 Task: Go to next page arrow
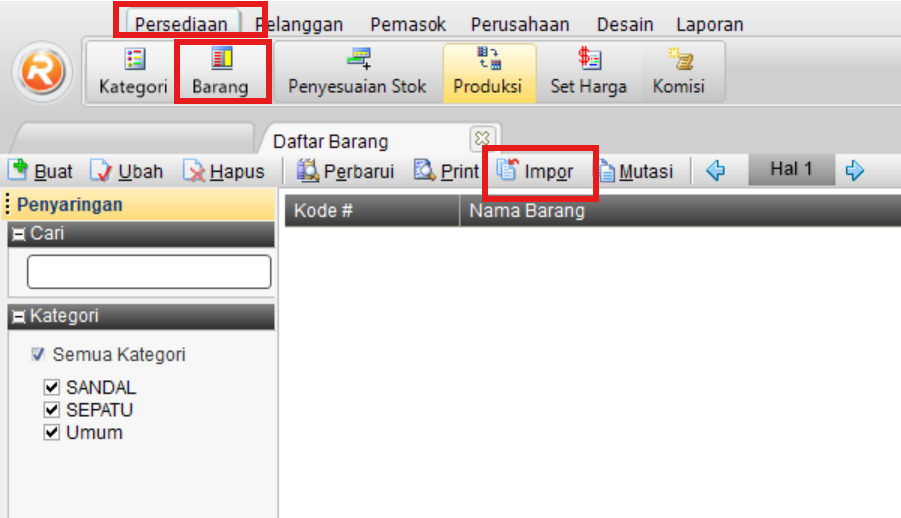pos(854,171)
